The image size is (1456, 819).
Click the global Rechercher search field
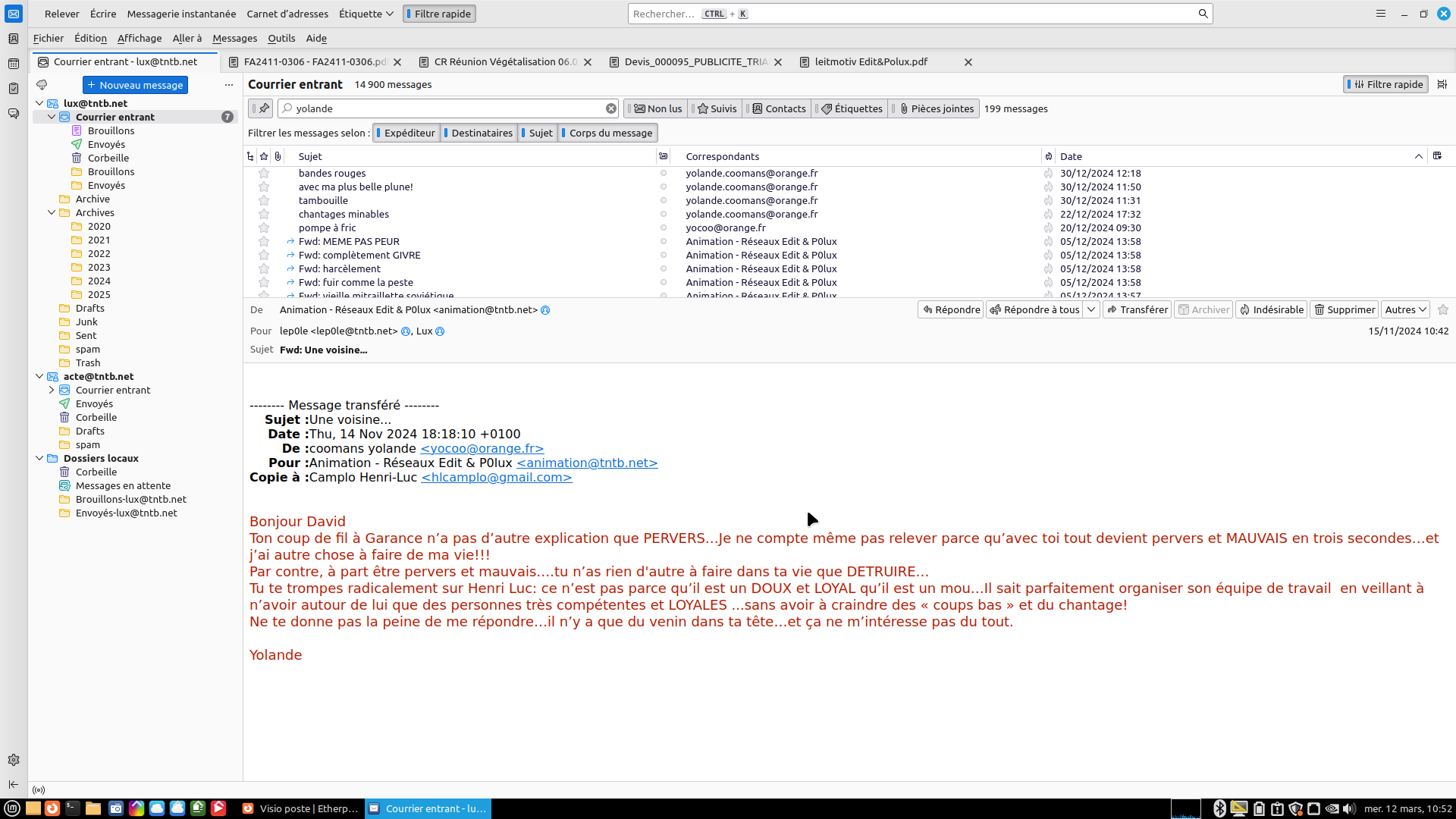[910, 14]
